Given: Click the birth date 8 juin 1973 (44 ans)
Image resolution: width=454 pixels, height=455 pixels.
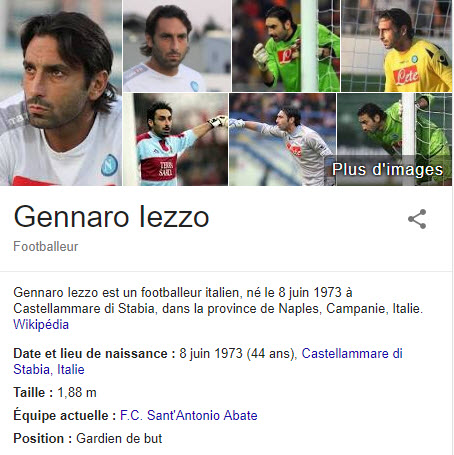Looking at the screenshot, I should [238, 353].
